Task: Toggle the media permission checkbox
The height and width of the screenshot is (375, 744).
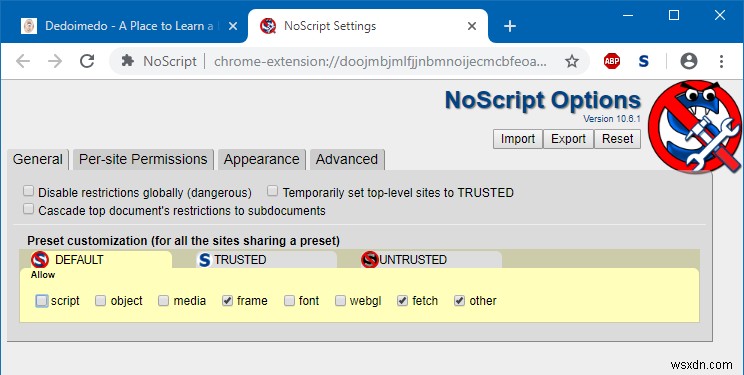Action: tap(163, 300)
